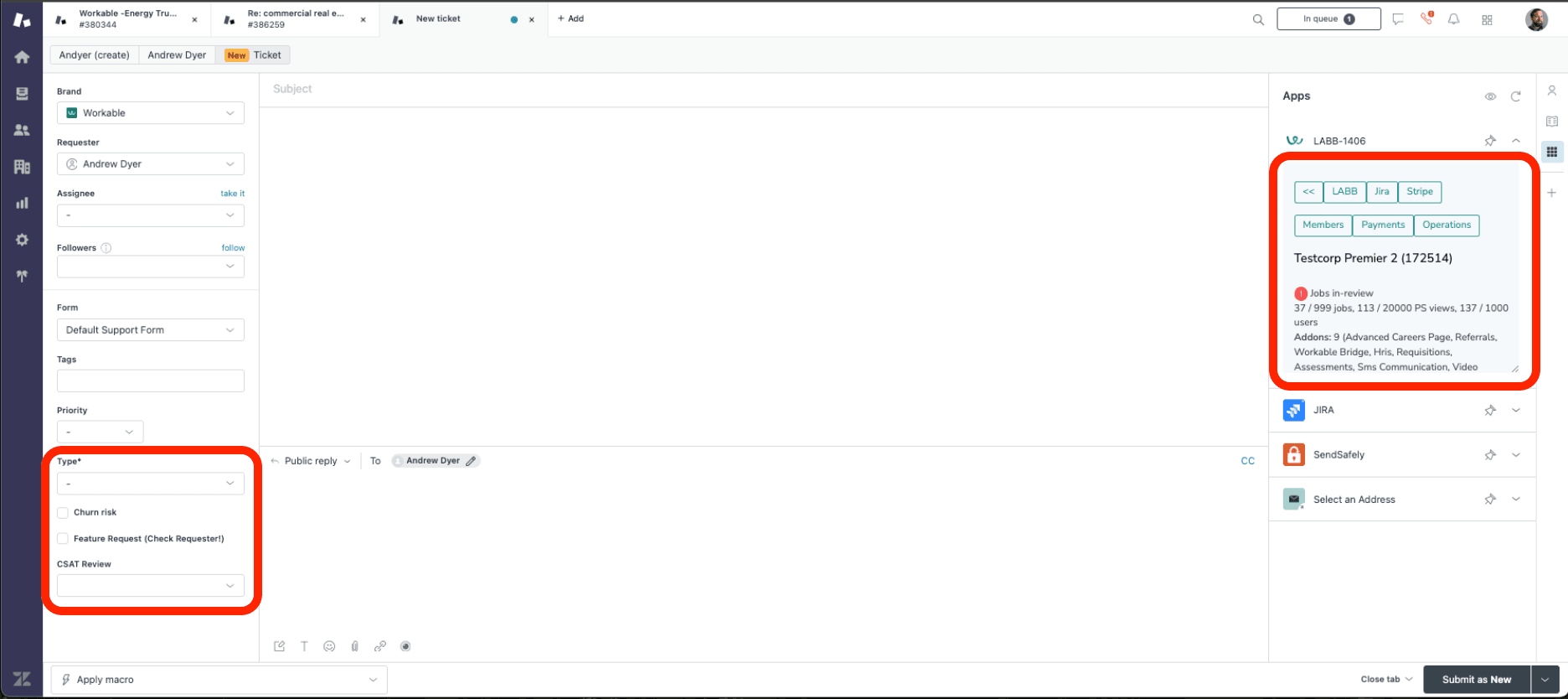1568x699 pixels.
Task: Click the Apps grid panel icon
Action: pos(1552,152)
